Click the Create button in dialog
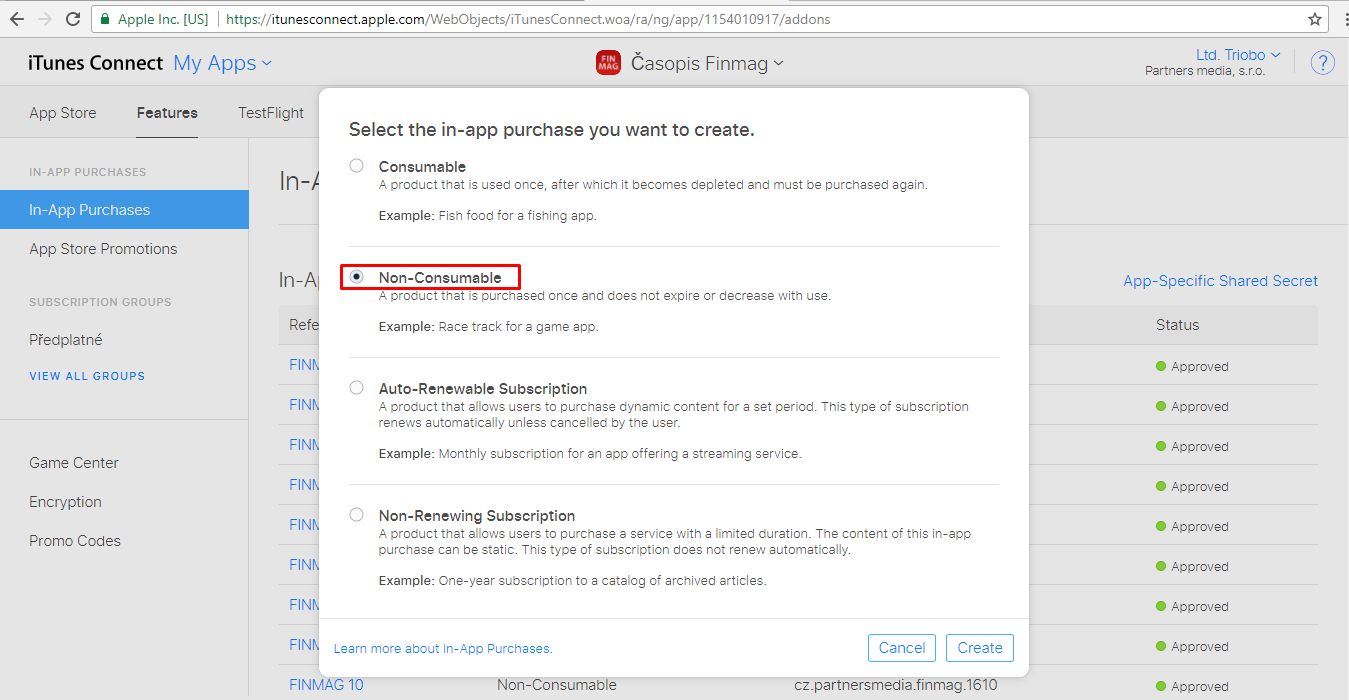 pyautogui.click(x=980, y=648)
